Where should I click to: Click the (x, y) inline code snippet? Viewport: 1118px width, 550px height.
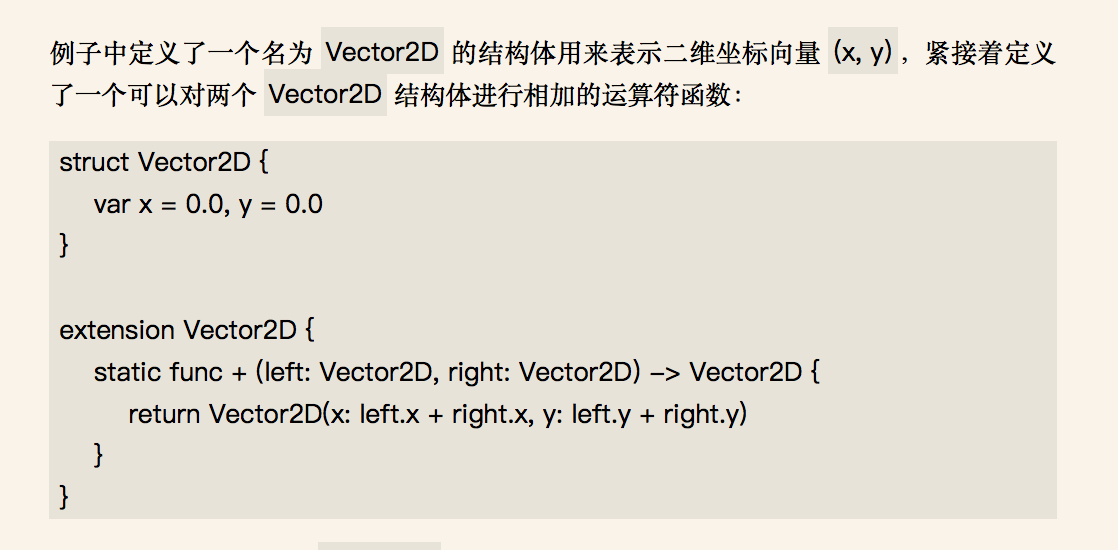[x=863, y=51]
